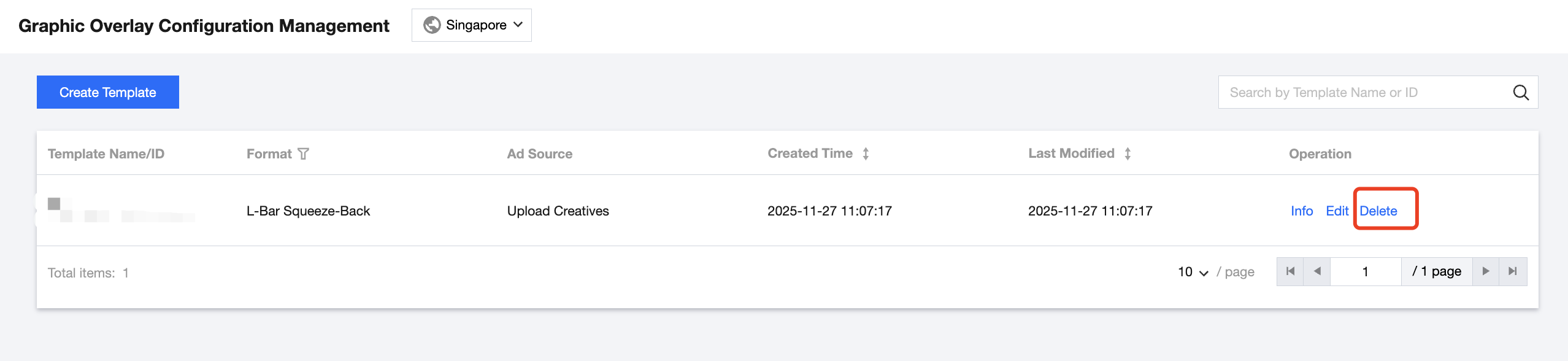
Task: Expand the items per page selector
Action: point(1193,272)
